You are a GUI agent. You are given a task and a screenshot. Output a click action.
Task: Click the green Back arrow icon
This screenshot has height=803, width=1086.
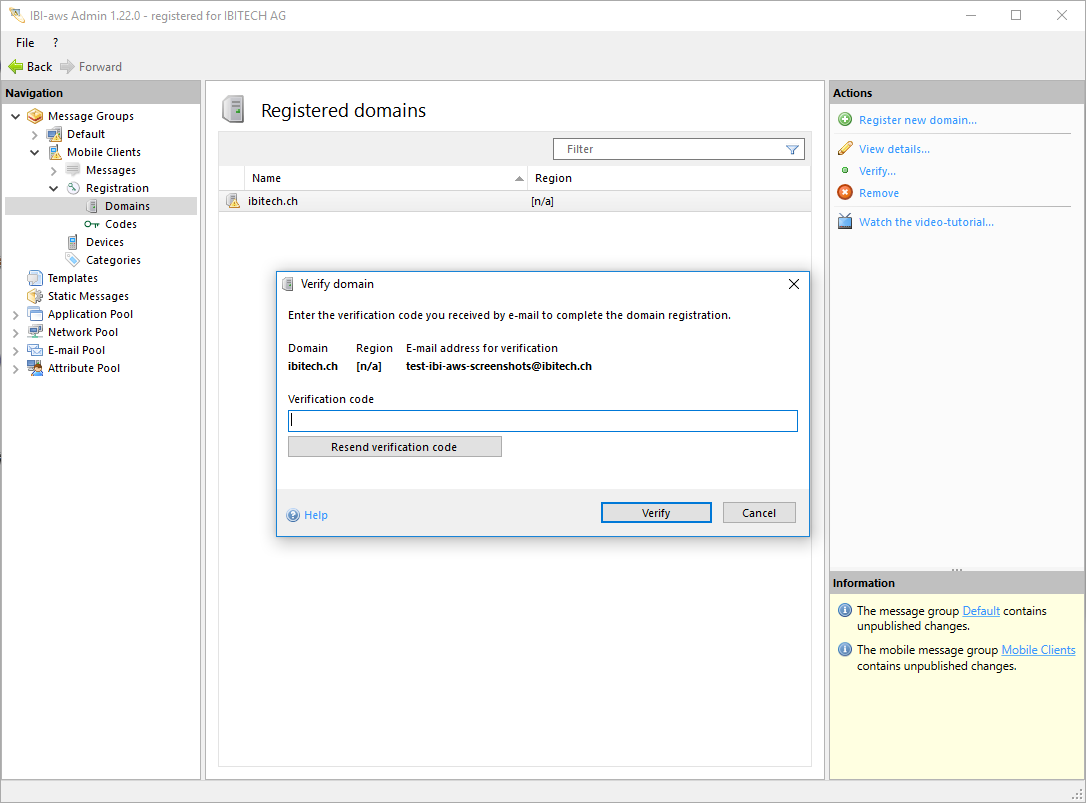pyautogui.click(x=15, y=67)
